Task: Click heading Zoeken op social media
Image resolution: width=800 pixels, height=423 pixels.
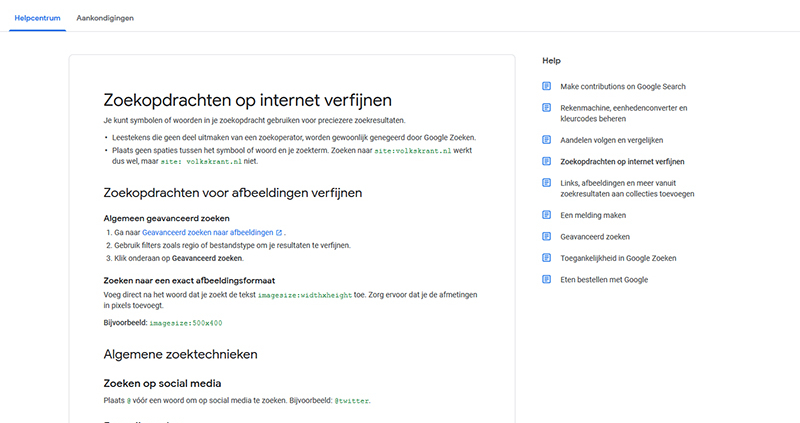Action: (162, 383)
